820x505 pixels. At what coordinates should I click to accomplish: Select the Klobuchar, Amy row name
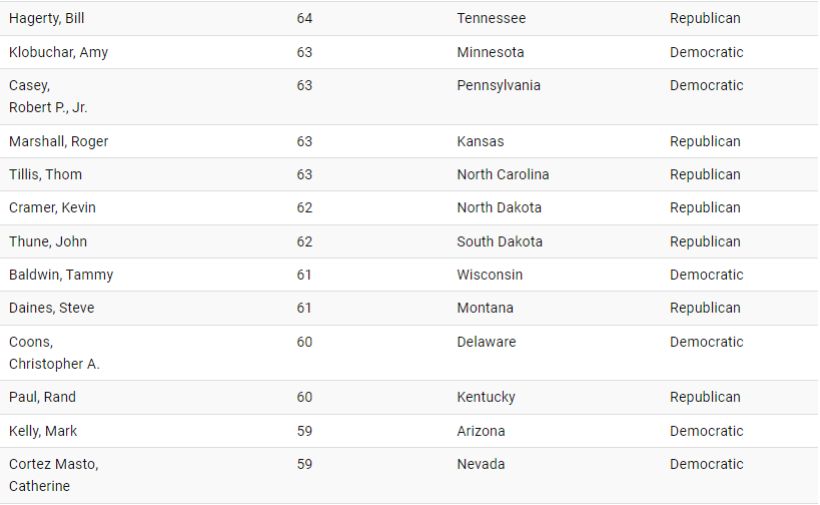(58, 52)
